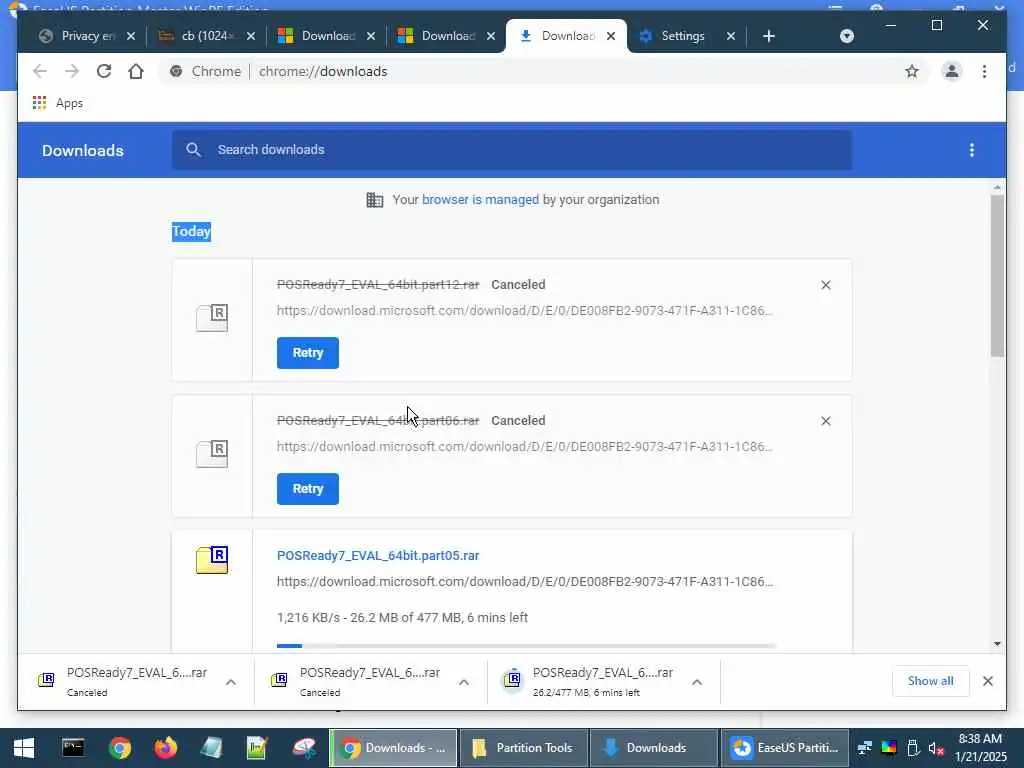This screenshot has width=1024, height=768.
Task: Open POSReady7_EVAL_64bit.part05.rar file link
Action: [x=378, y=556]
